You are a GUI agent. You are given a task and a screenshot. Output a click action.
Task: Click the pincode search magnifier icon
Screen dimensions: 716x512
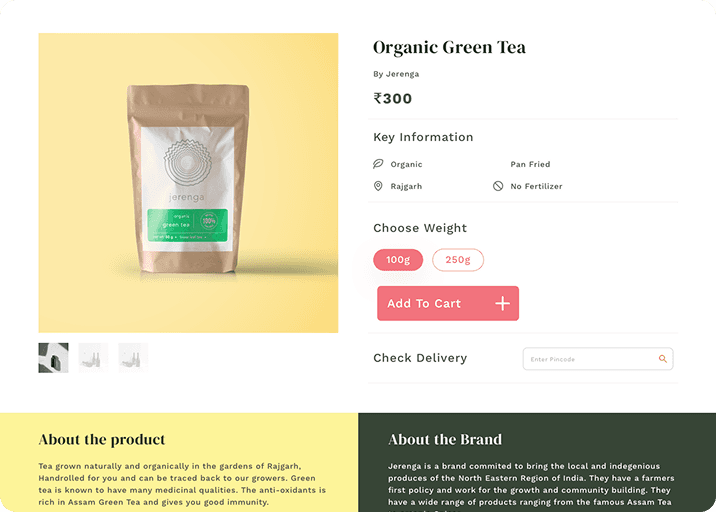click(x=663, y=359)
